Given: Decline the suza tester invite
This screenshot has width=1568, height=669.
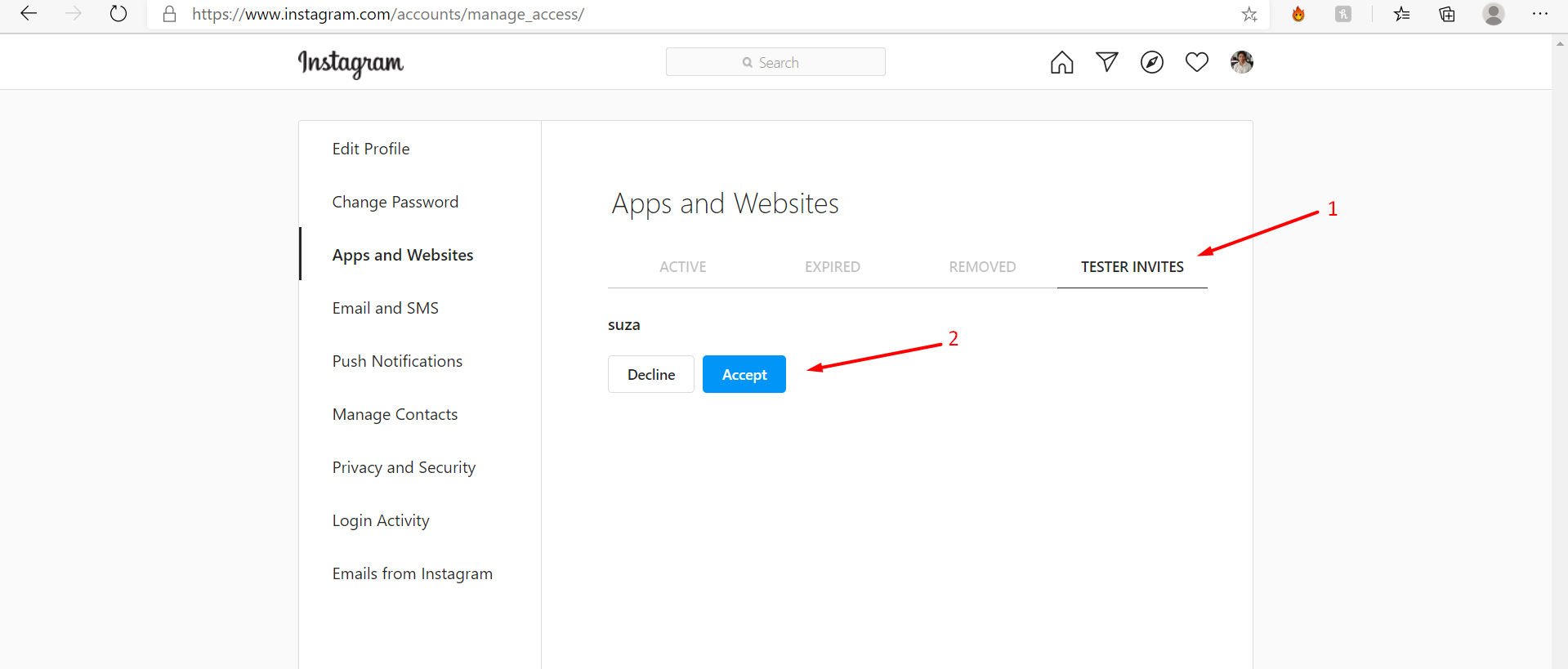Looking at the screenshot, I should point(651,374).
